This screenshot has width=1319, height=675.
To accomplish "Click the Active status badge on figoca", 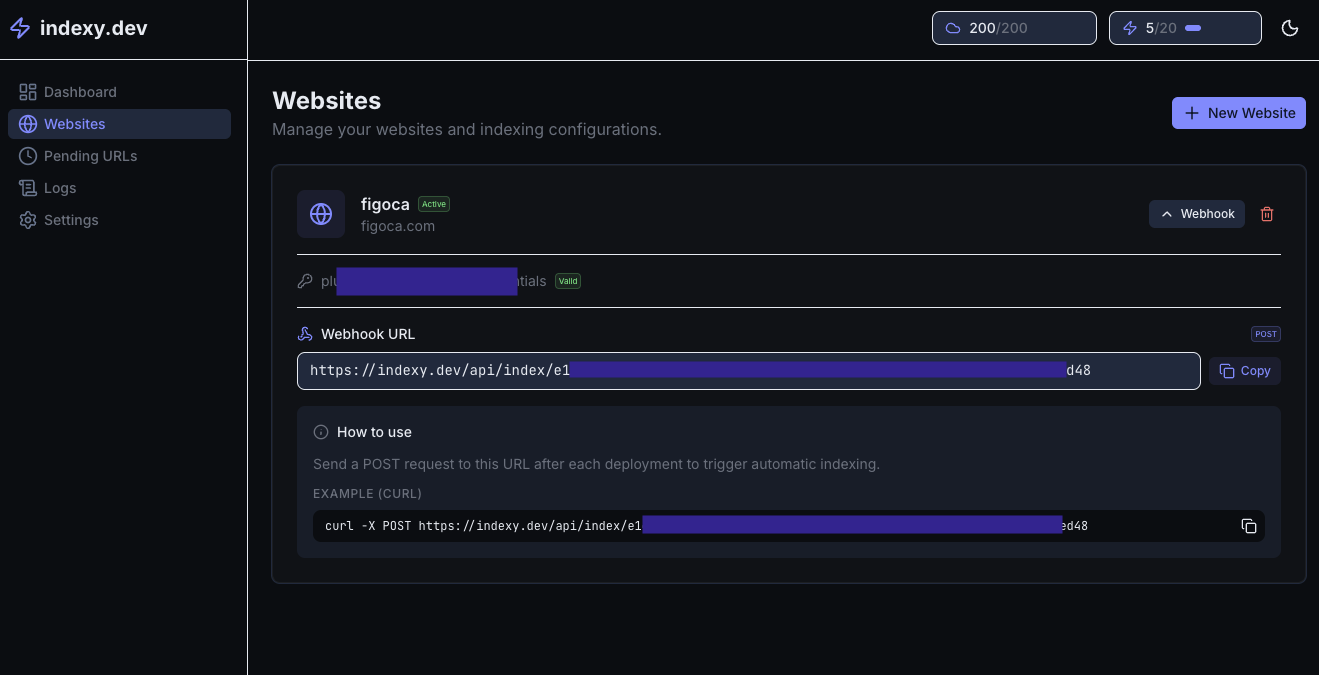I will (433, 203).
